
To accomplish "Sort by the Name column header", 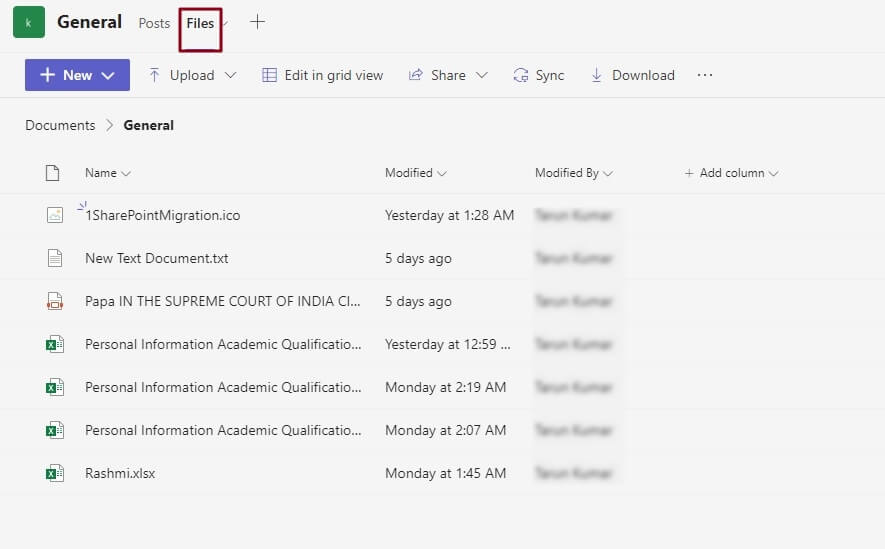I will tap(101, 173).
